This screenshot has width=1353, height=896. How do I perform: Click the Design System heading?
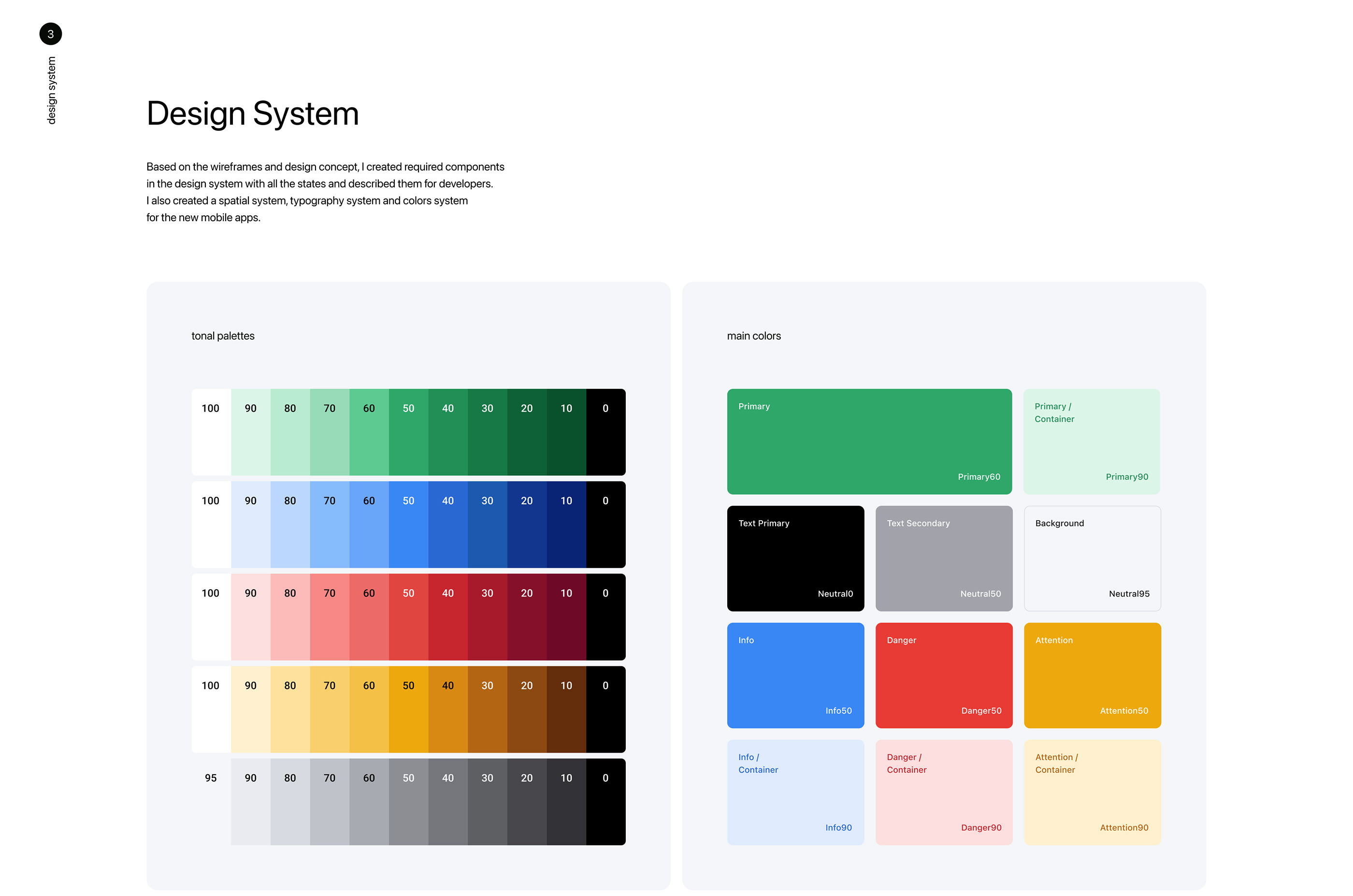tap(253, 113)
